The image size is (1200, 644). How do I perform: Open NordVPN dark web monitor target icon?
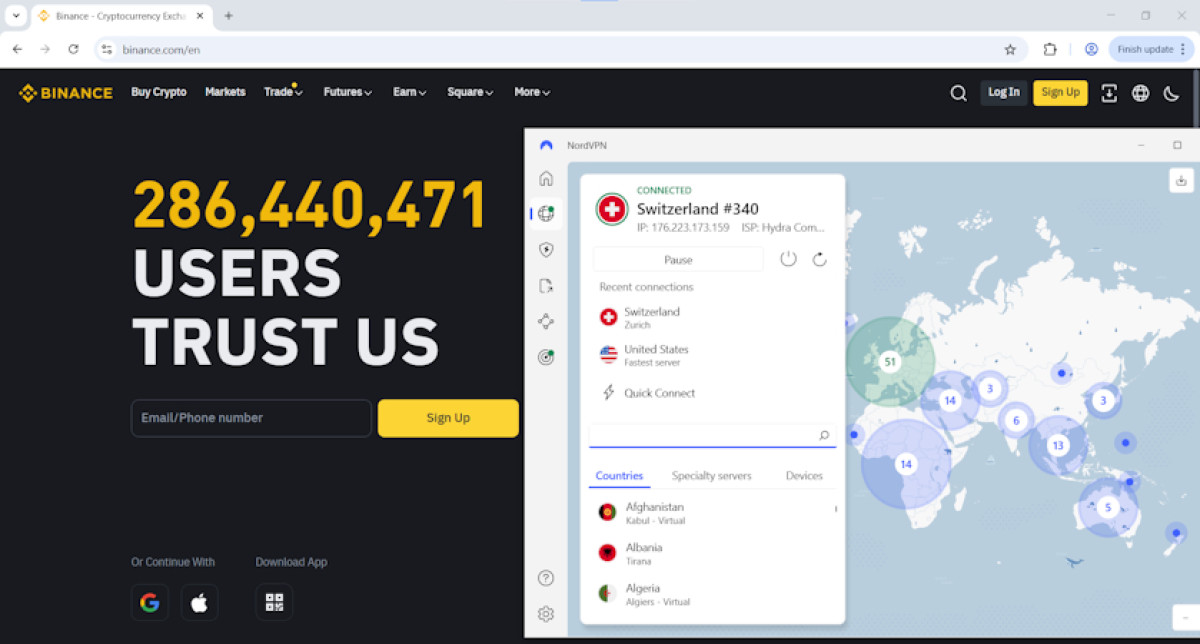click(546, 357)
